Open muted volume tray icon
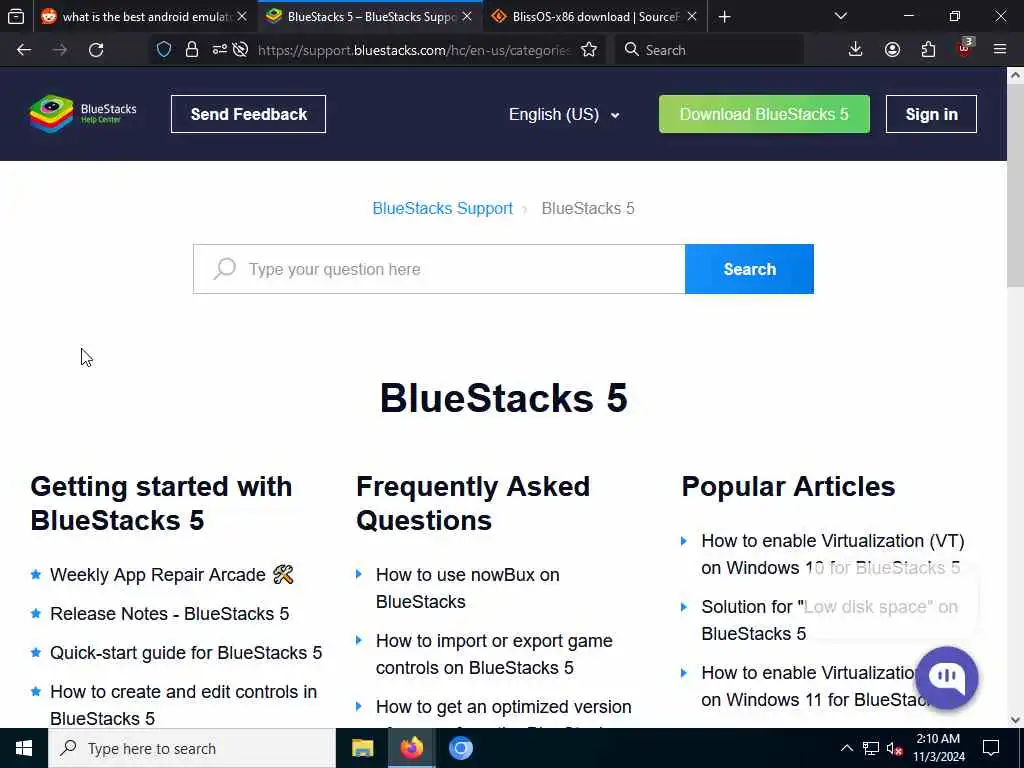This screenshot has height=768, width=1024. pyautogui.click(x=895, y=748)
